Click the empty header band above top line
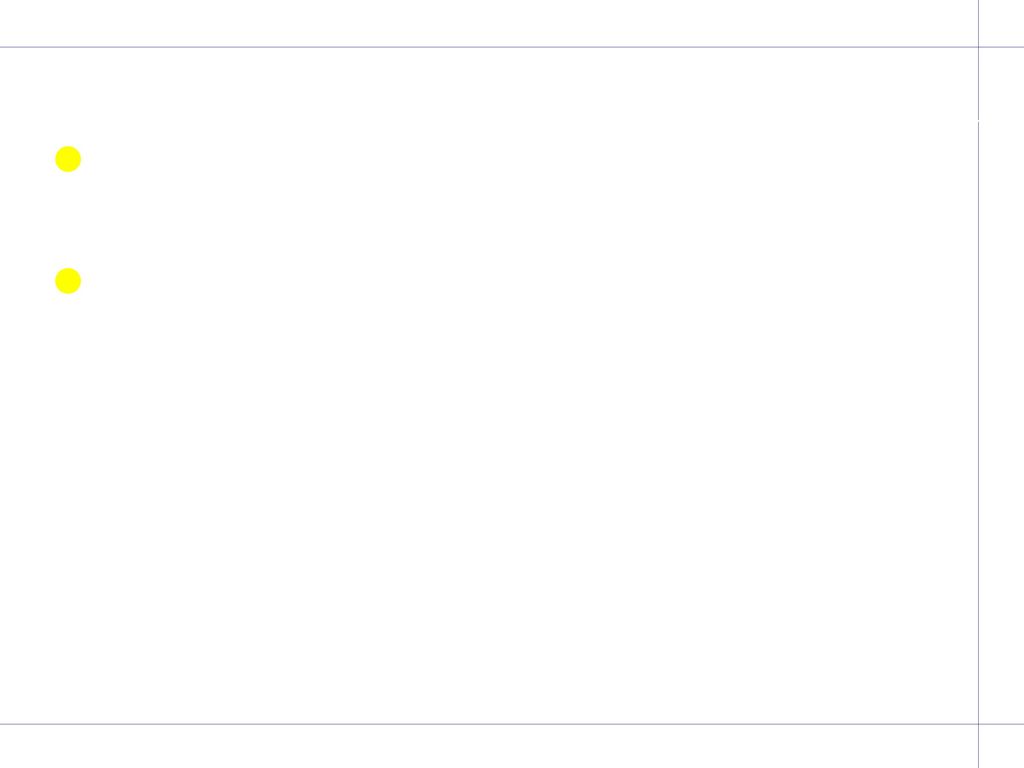The width and height of the screenshot is (1024, 768). point(488,23)
